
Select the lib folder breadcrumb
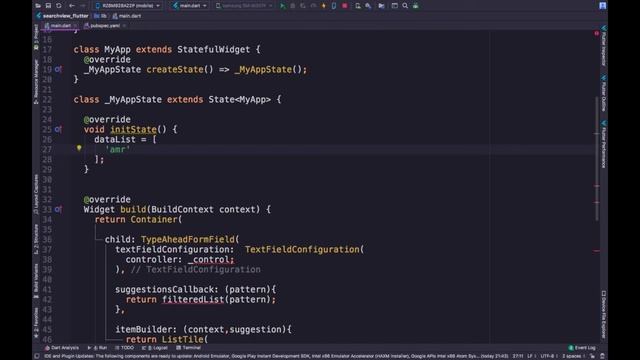coord(100,16)
